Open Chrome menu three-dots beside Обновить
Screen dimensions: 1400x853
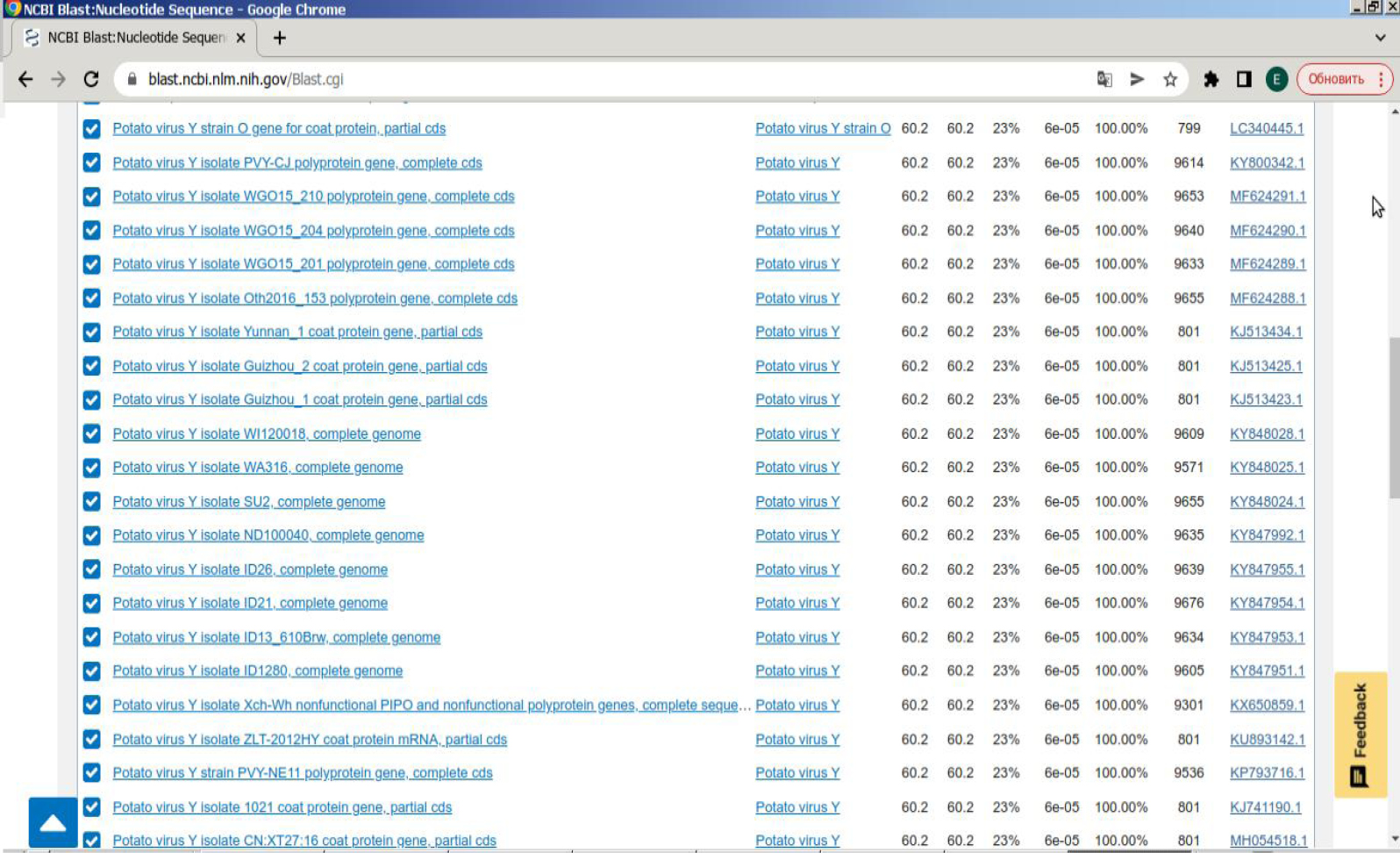click(x=1381, y=79)
